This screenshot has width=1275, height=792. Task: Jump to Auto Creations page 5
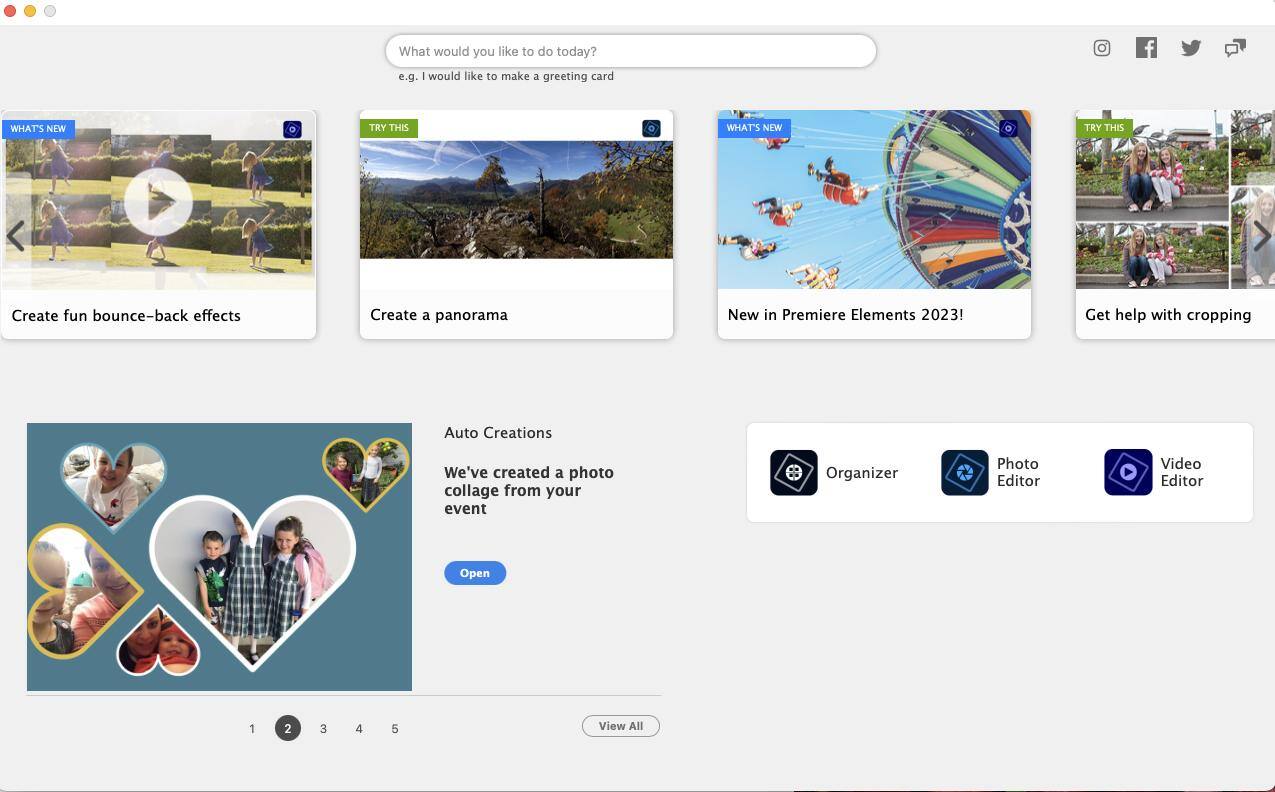[395, 729]
